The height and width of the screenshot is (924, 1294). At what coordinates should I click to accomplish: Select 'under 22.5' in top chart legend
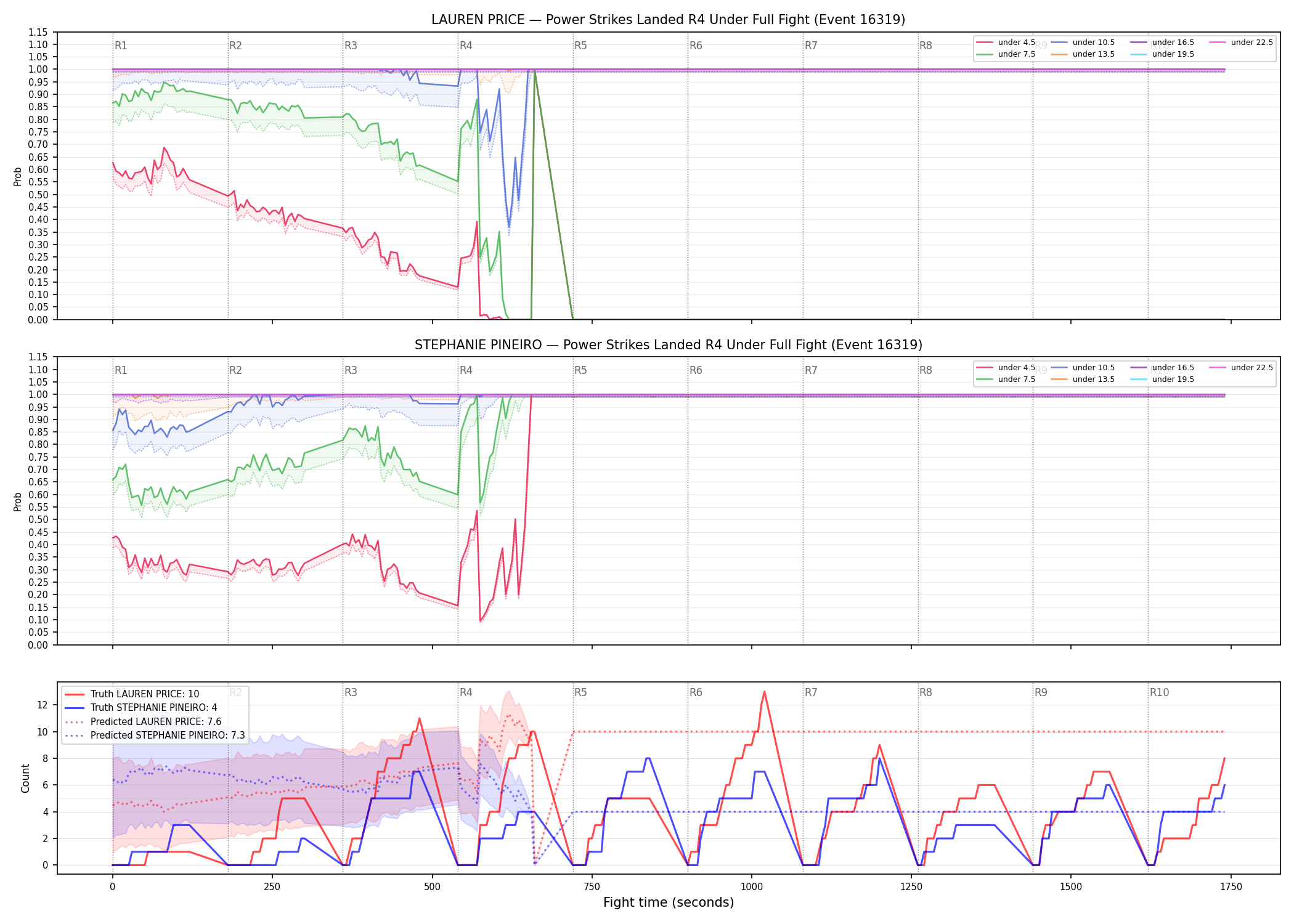tap(1241, 43)
